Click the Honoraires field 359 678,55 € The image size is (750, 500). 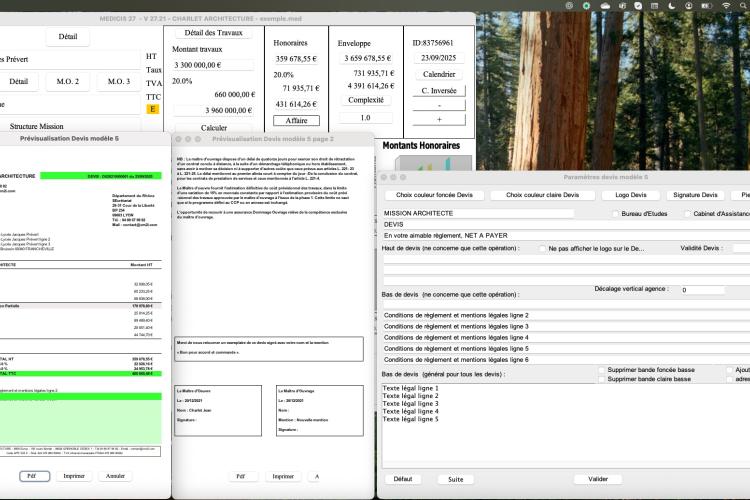(x=296, y=59)
